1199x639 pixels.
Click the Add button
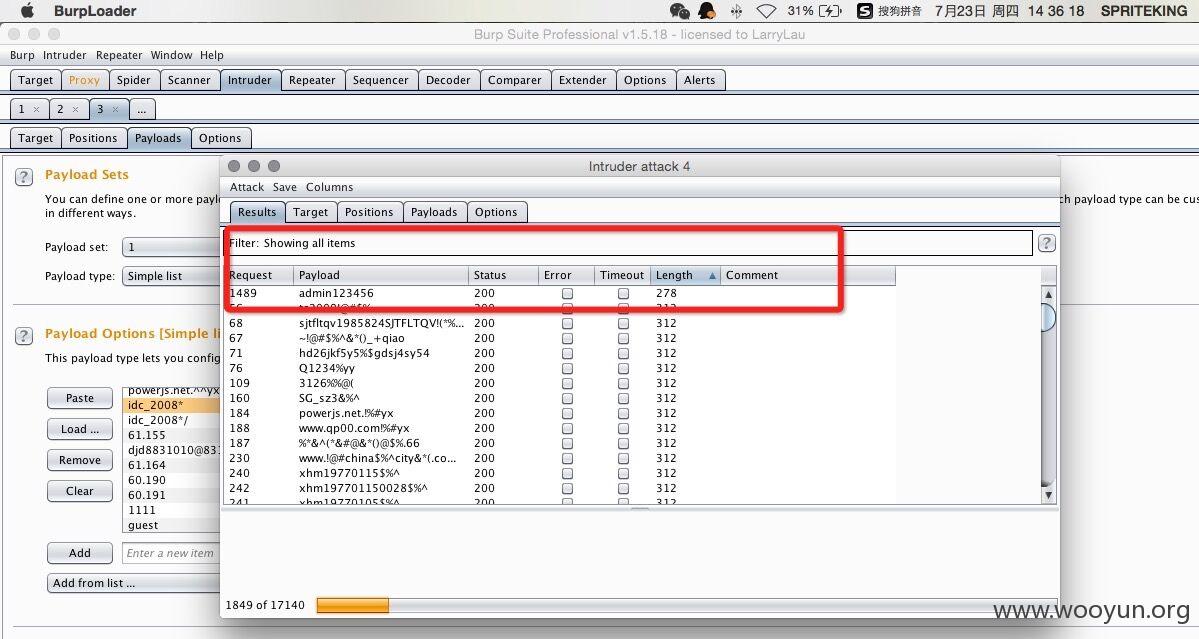(x=80, y=553)
